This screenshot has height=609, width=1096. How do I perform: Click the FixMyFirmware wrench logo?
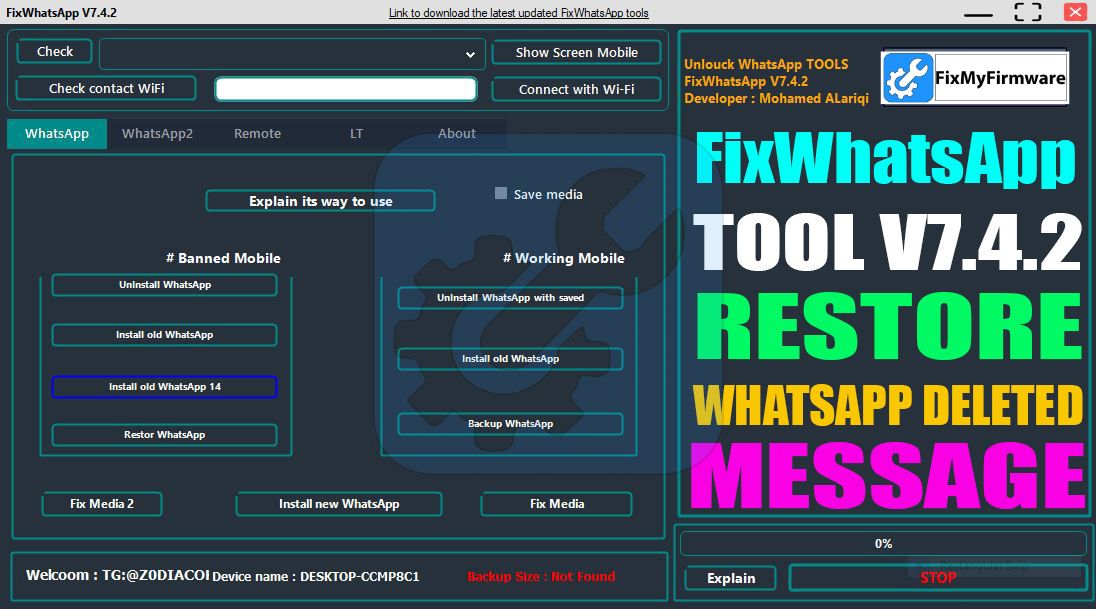click(x=908, y=78)
